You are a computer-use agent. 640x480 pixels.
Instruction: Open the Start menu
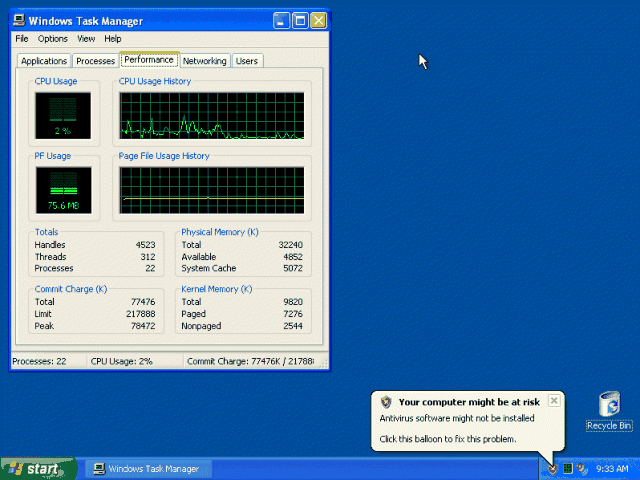pyautogui.click(x=39, y=469)
